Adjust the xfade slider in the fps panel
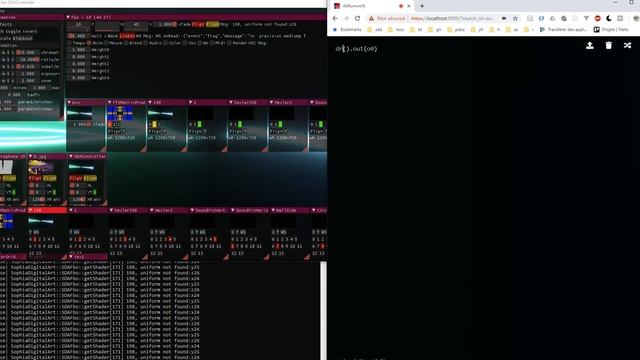The image size is (640, 360). (x=164, y=24)
